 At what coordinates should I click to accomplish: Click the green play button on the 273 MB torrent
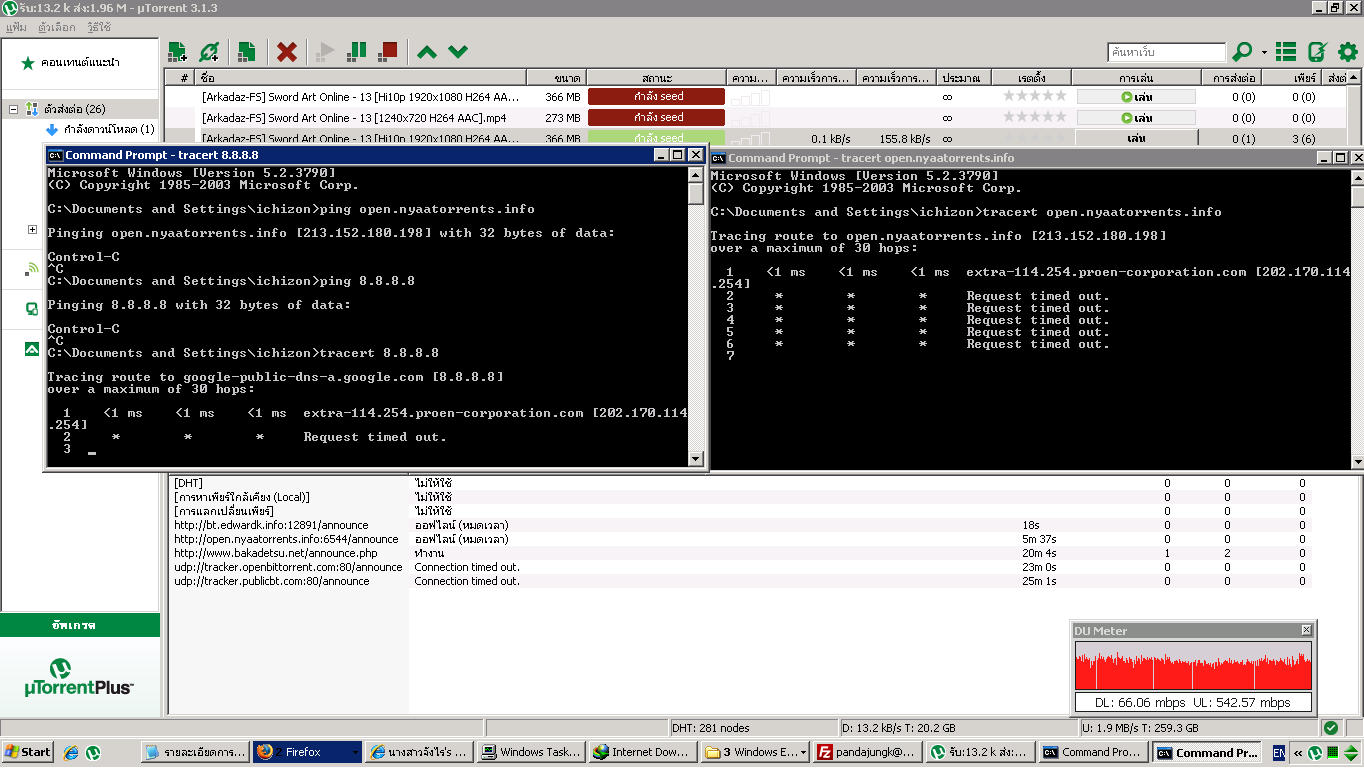1136,118
